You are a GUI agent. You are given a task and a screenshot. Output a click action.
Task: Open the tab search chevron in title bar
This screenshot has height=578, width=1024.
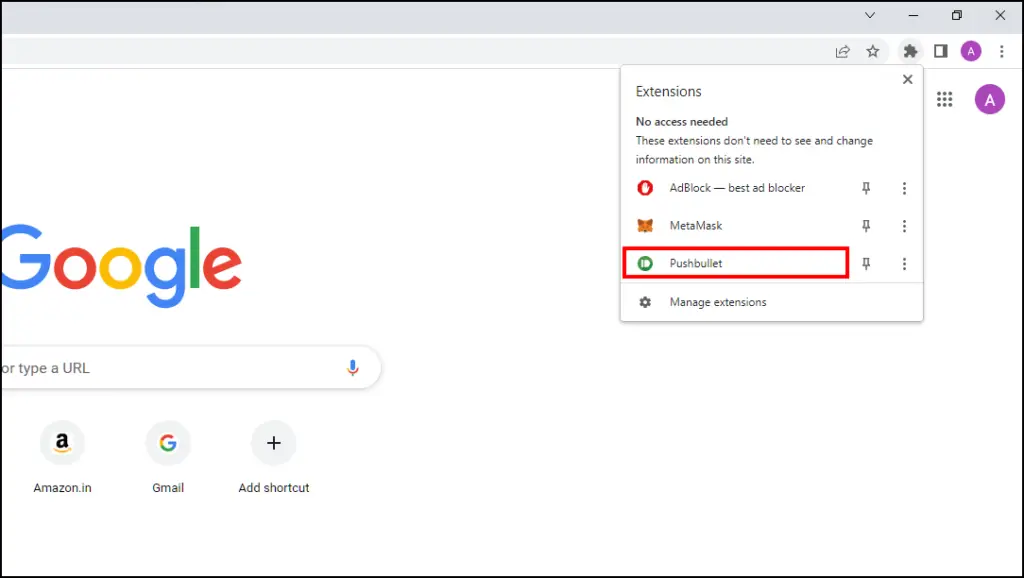[x=870, y=15]
